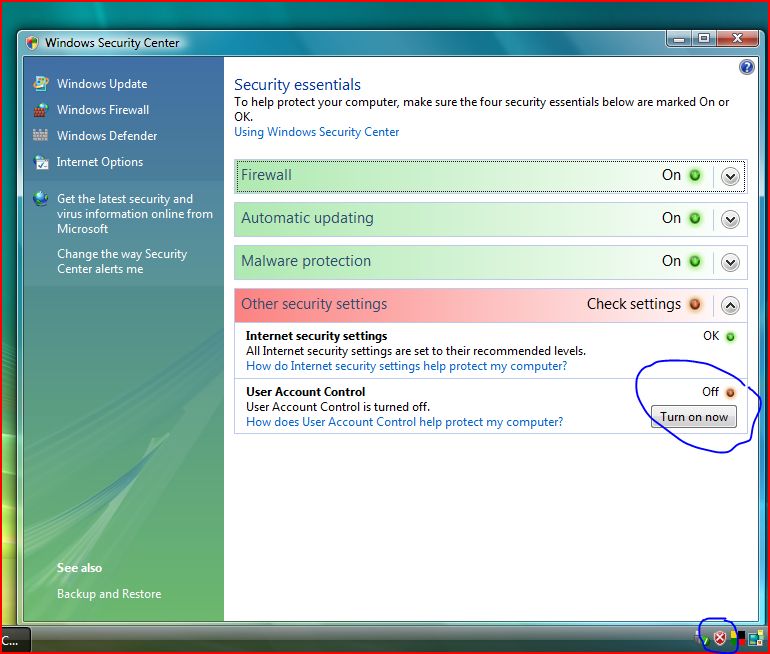The width and height of the screenshot is (770, 654).
Task: Click the red shield security alert tray icon
Action: coord(719,638)
